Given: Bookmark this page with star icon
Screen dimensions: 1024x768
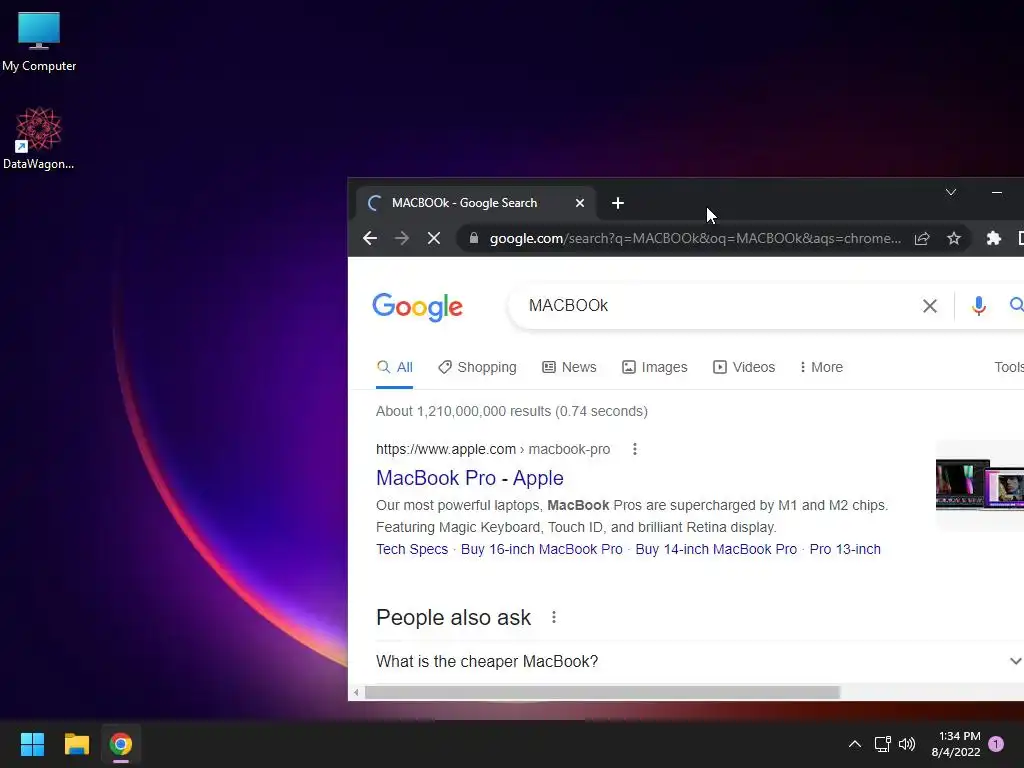Looking at the screenshot, I should pyautogui.click(x=954, y=238).
